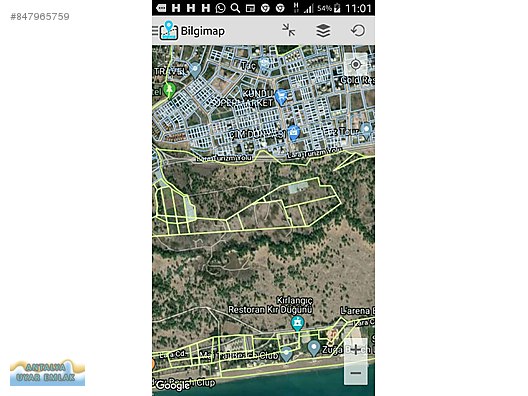Tap the Bilgimap app logo
The height and width of the screenshot is (396, 528).
coord(169,31)
